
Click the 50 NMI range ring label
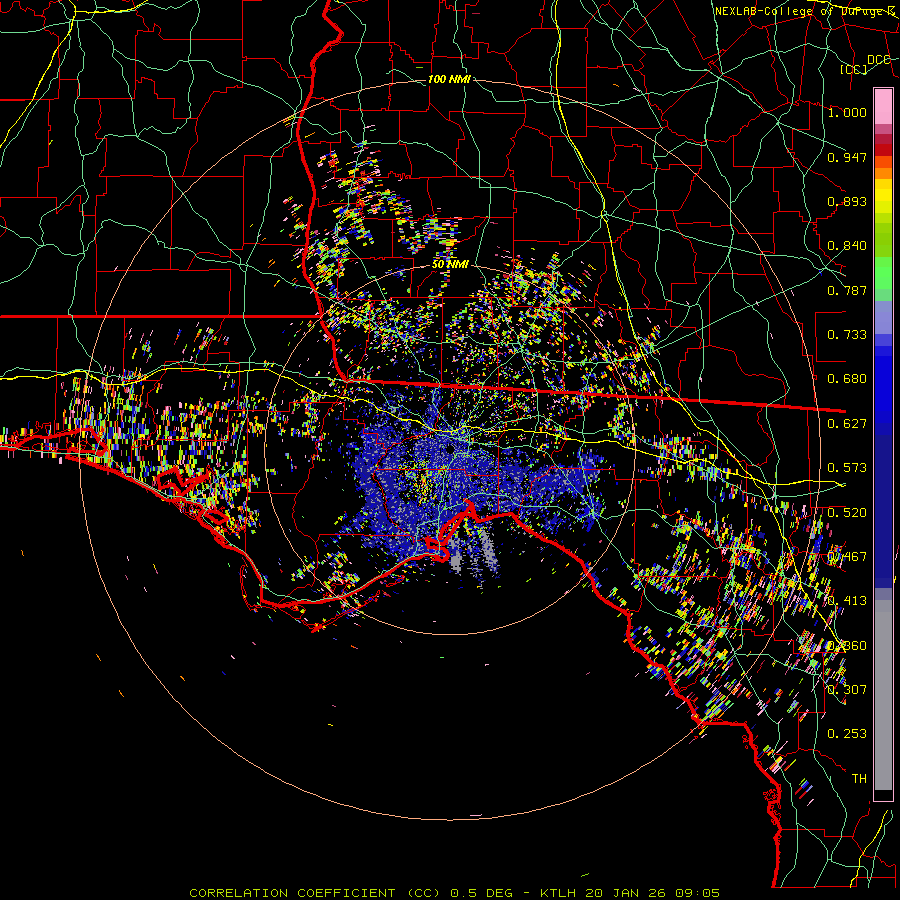(450, 265)
